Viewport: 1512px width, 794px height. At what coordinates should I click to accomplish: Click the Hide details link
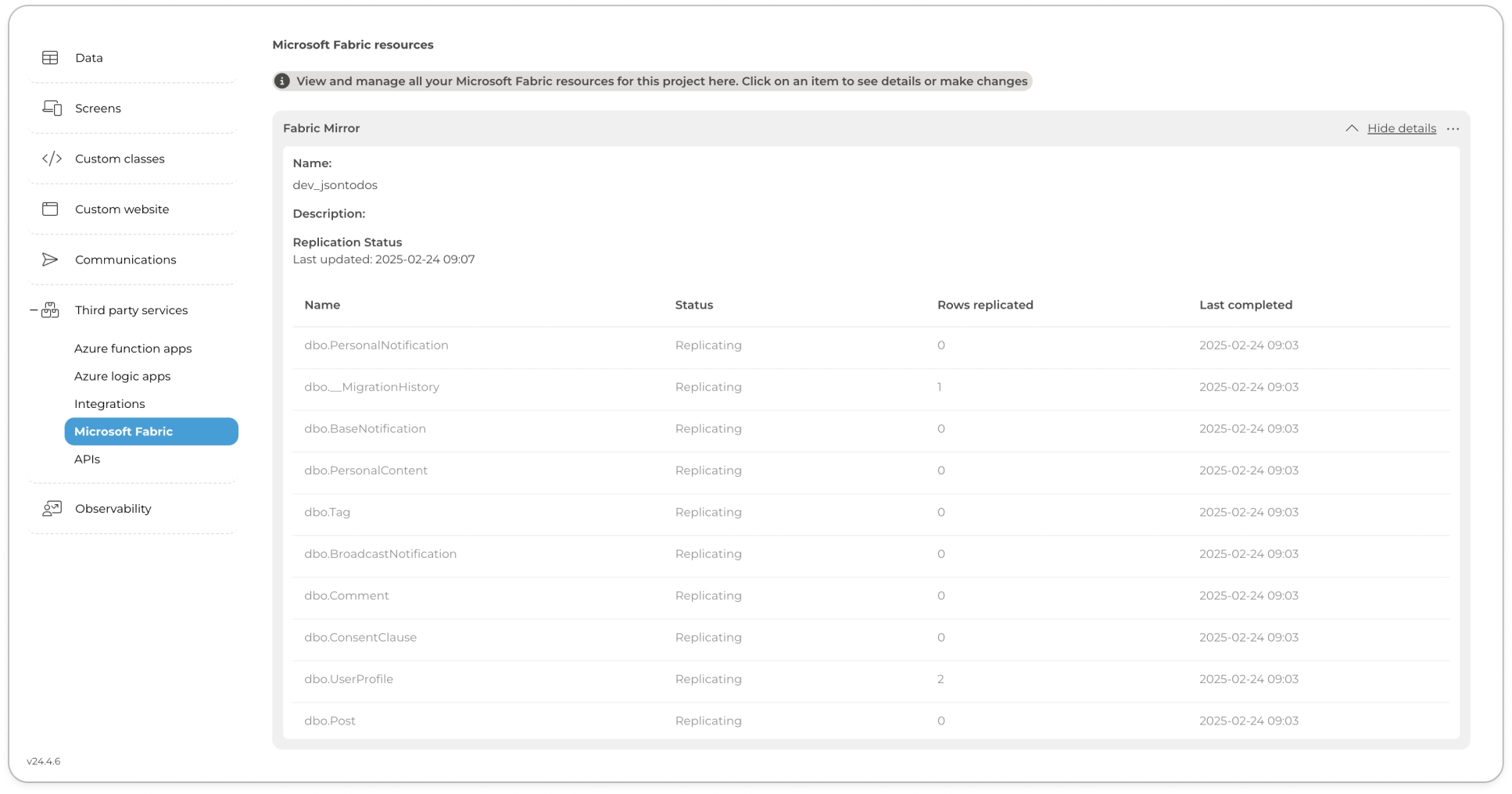[1401, 128]
